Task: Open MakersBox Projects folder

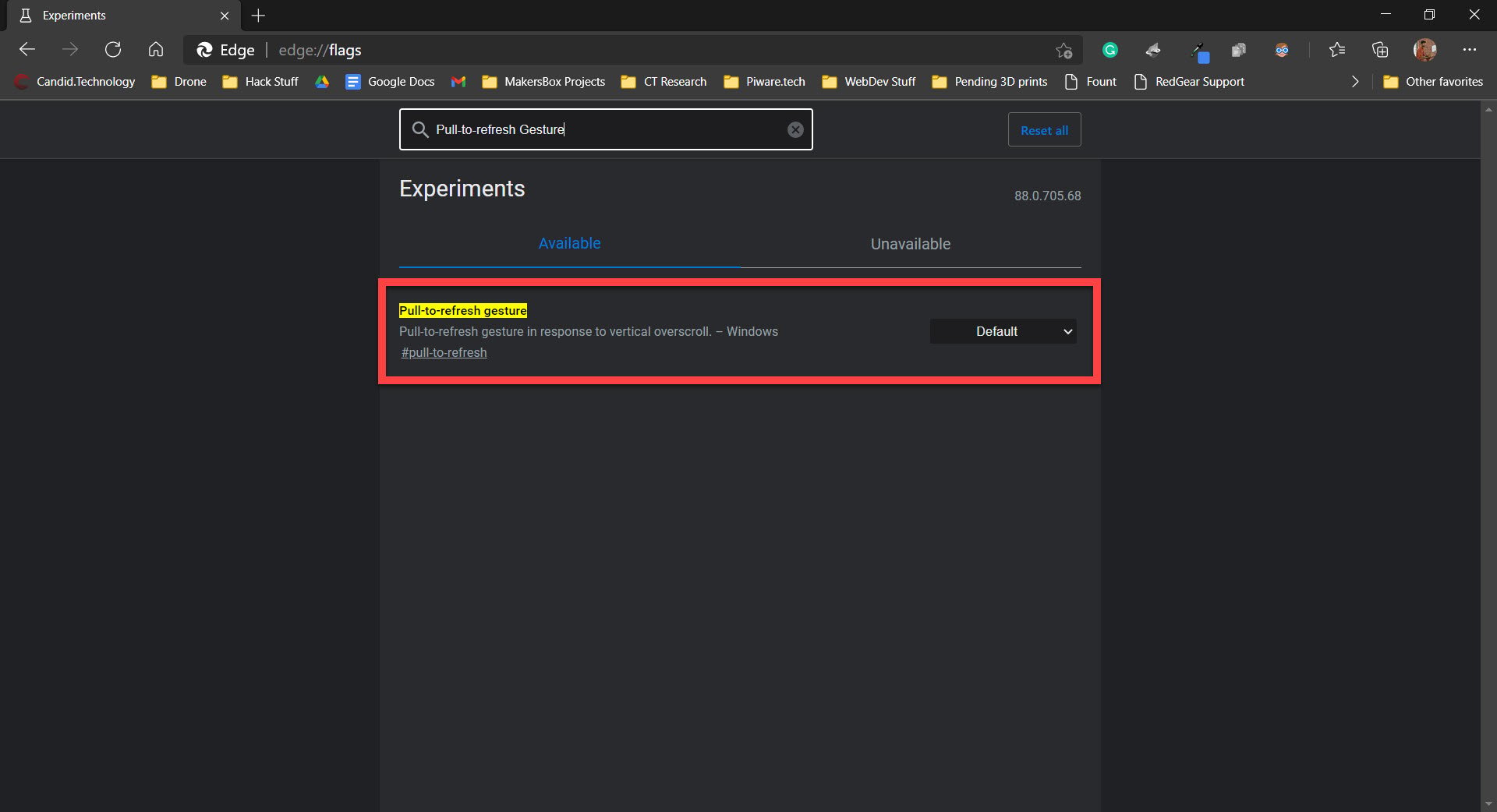Action: [x=543, y=81]
